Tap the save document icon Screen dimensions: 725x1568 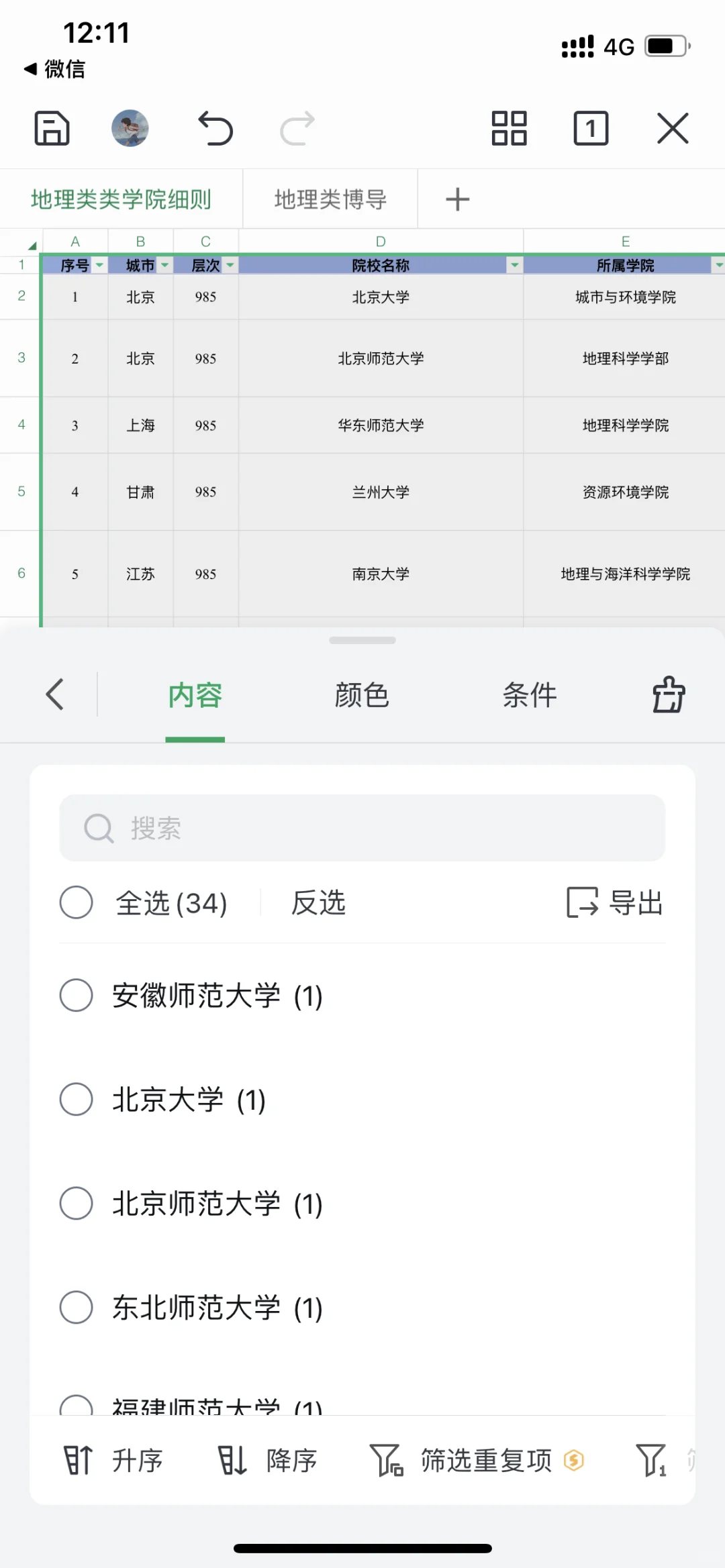(x=52, y=128)
